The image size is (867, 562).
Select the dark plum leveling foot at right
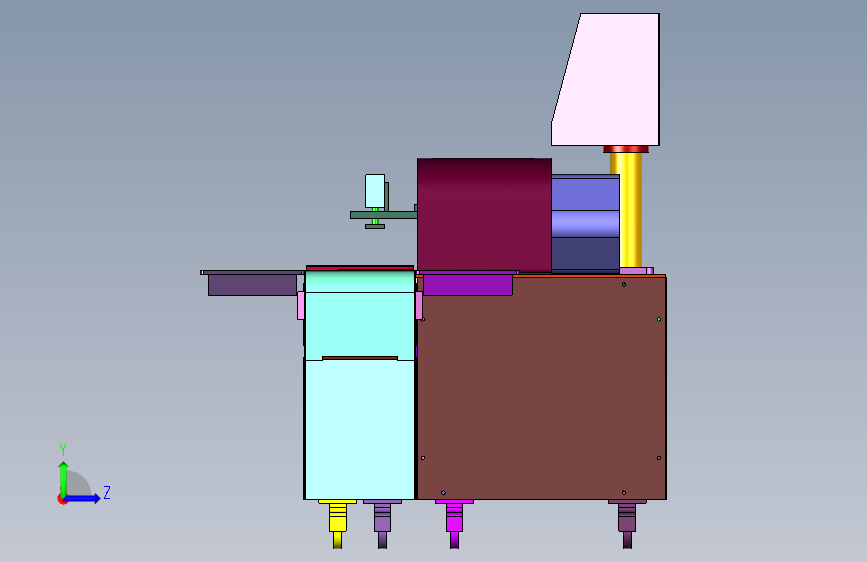[627, 523]
